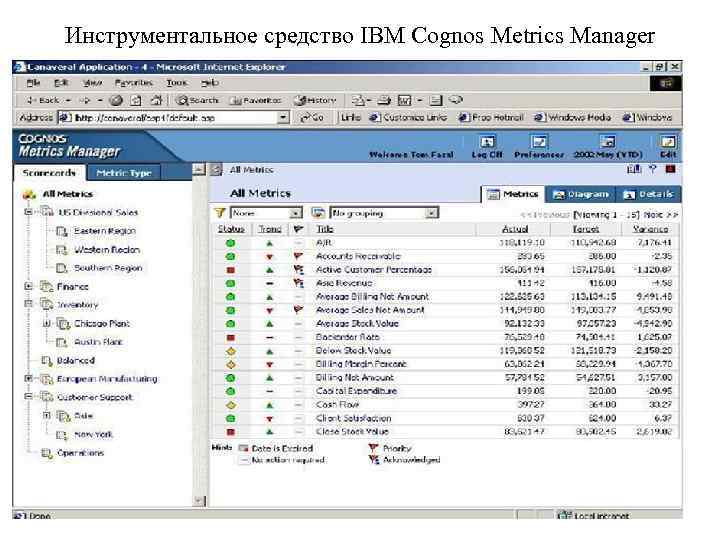Click the filter funnel icon
Image resolution: width=720 pixels, height=540 pixels.
click(x=220, y=213)
